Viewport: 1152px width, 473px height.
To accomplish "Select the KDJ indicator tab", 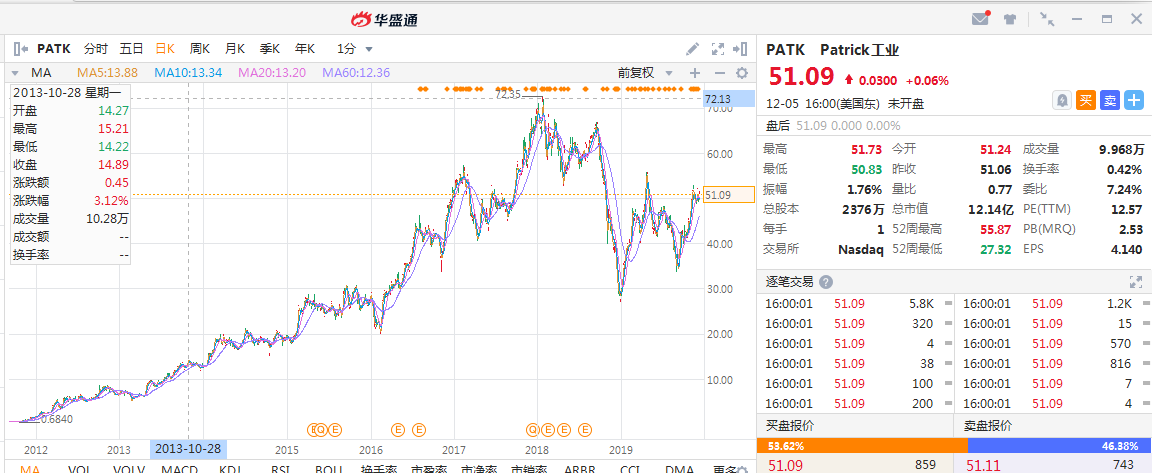I will [x=230, y=469].
